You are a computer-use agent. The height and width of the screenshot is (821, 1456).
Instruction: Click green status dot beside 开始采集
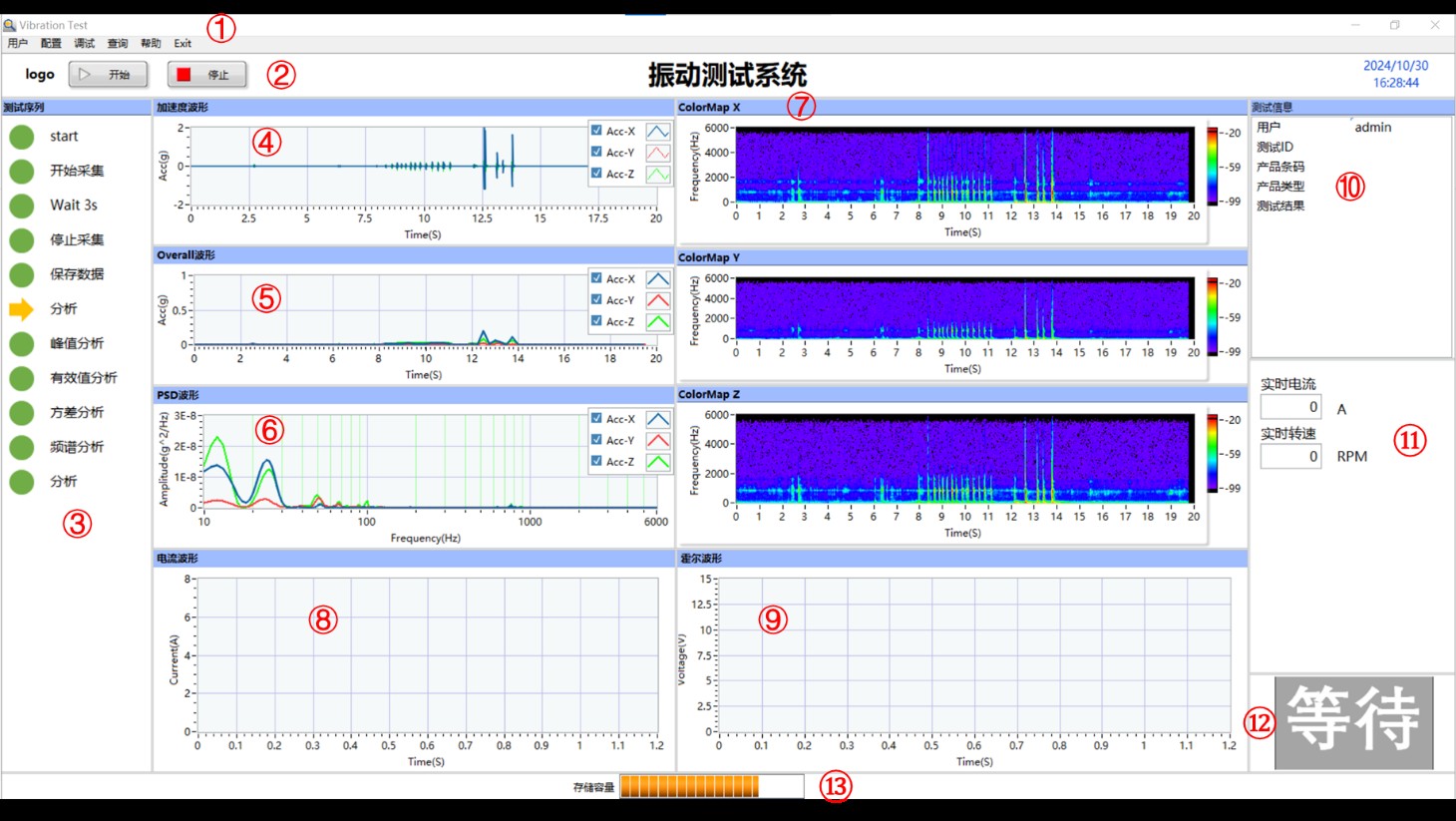click(22, 171)
